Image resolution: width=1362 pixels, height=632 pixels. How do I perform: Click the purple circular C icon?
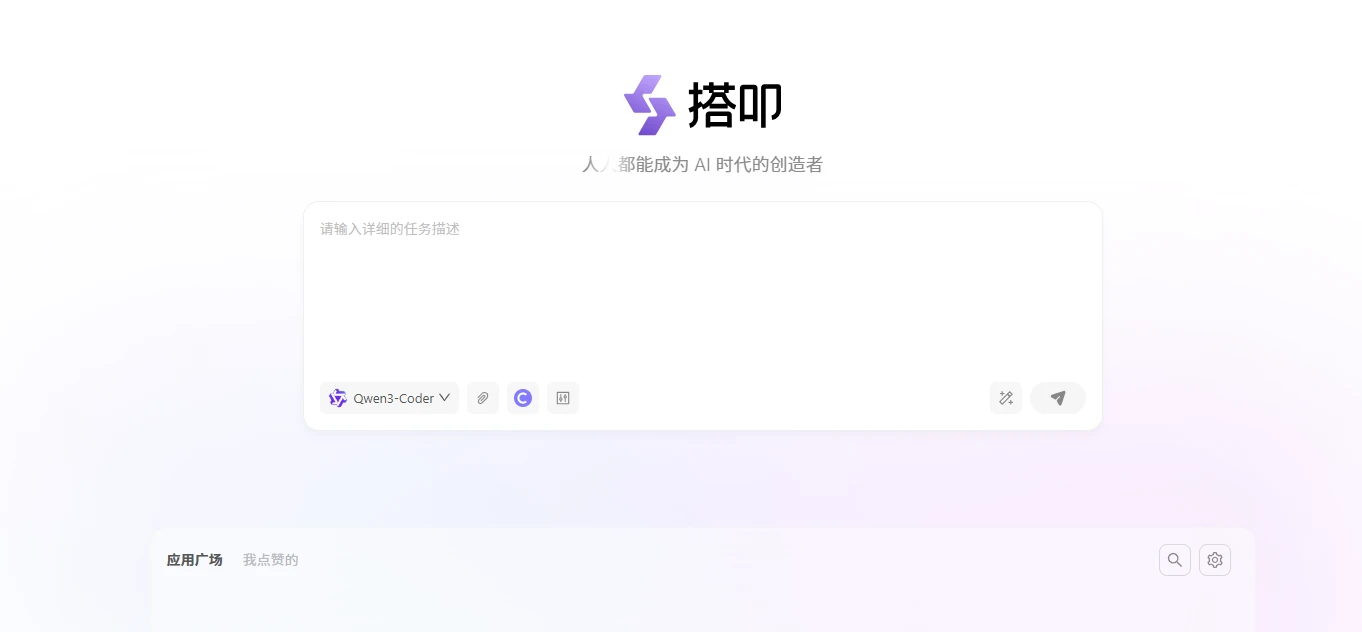tap(522, 398)
